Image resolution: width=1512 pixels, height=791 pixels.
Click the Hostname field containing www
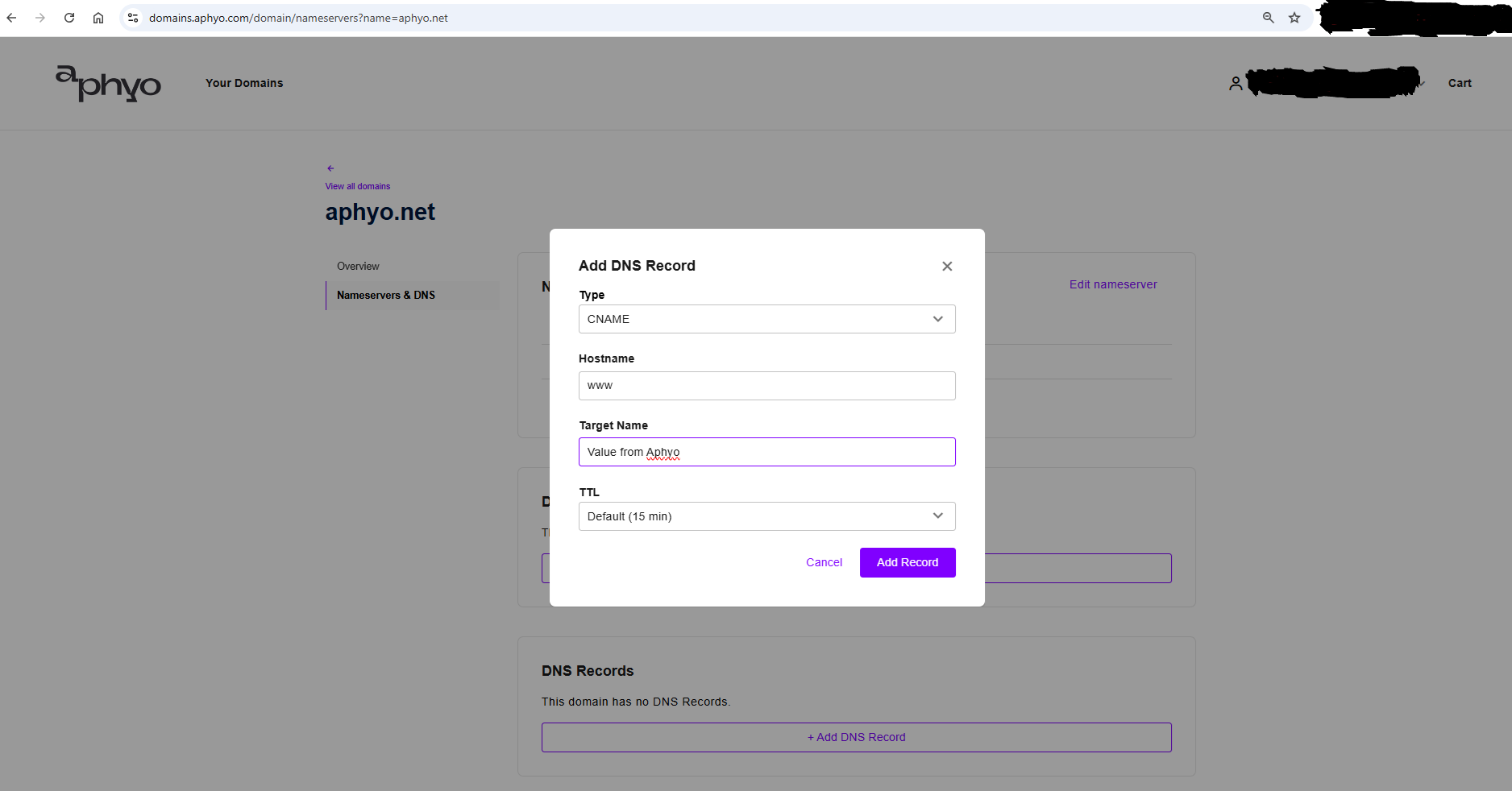(767, 386)
